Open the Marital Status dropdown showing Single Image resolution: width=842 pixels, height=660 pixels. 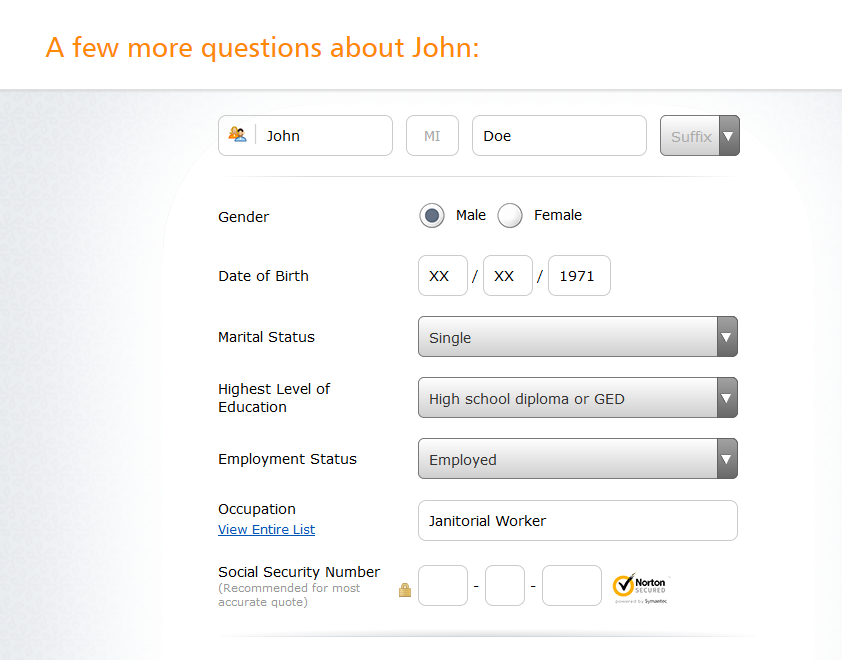[578, 336]
